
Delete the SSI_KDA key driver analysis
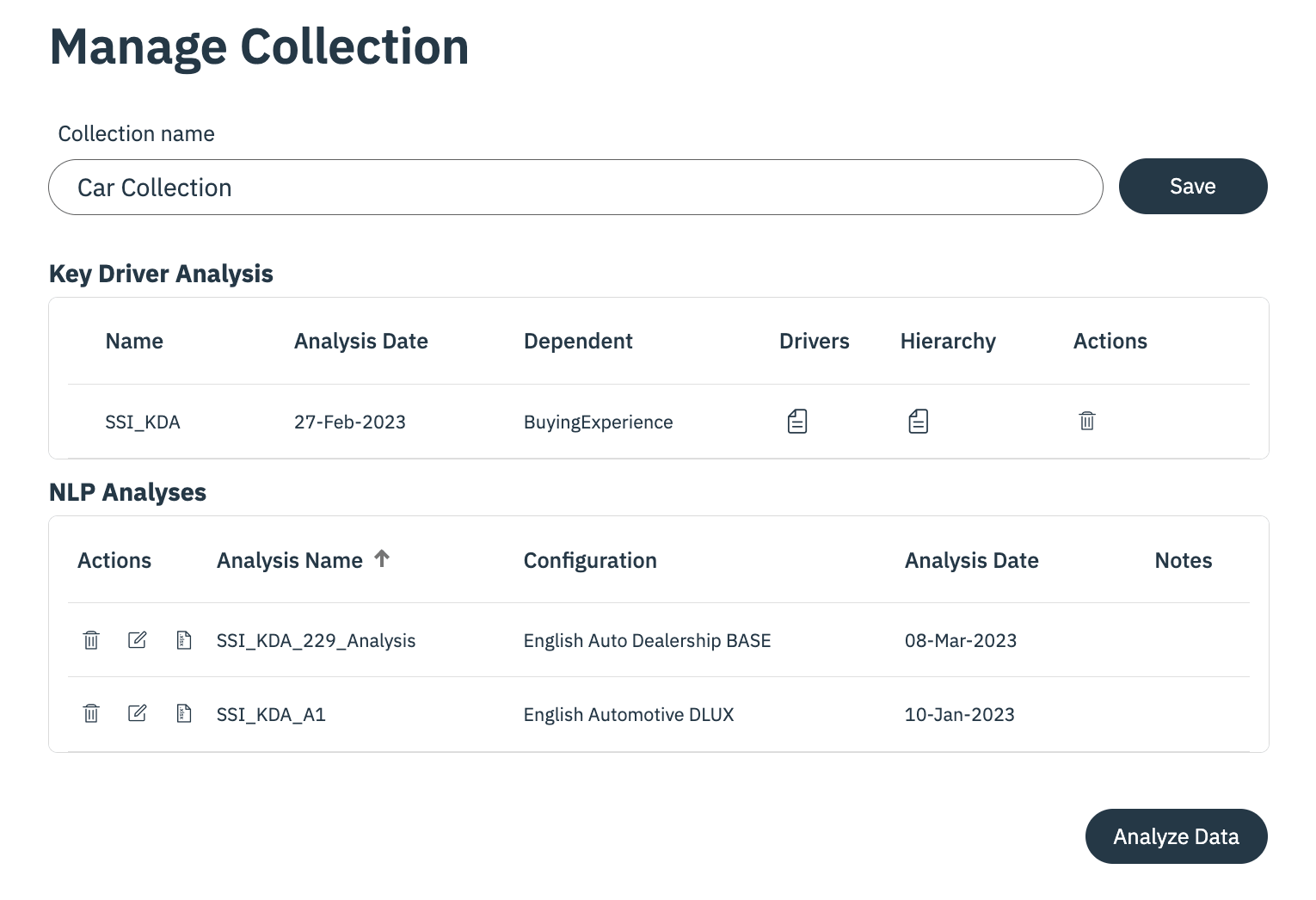pos(1086,421)
